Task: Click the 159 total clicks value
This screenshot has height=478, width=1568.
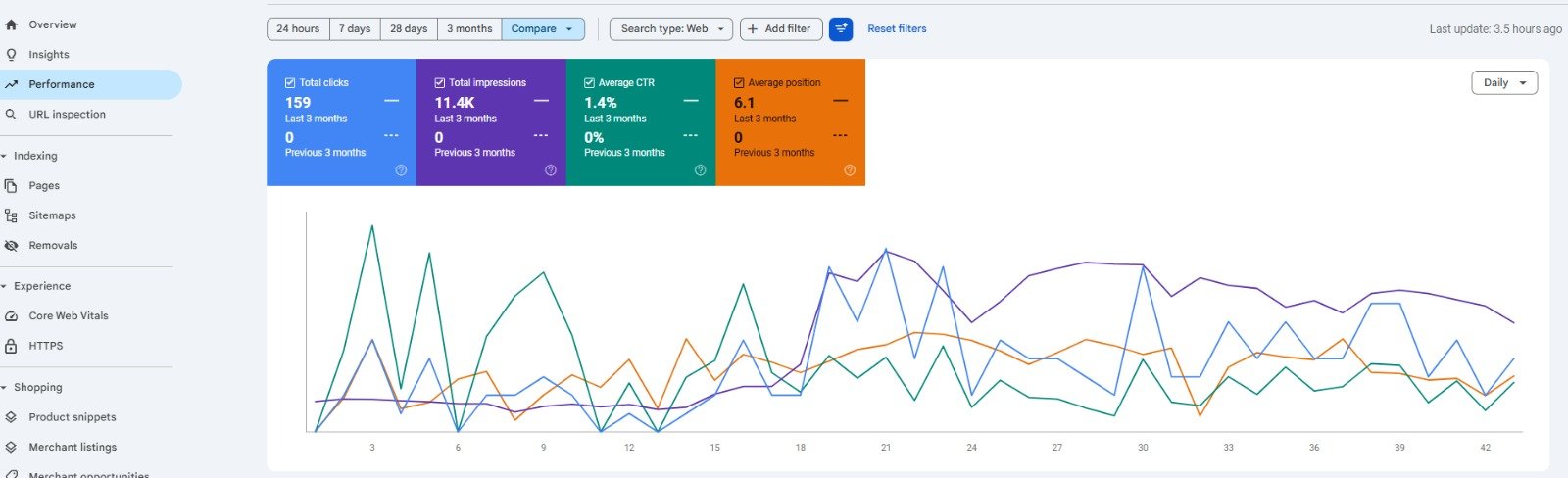Action: coord(298,102)
